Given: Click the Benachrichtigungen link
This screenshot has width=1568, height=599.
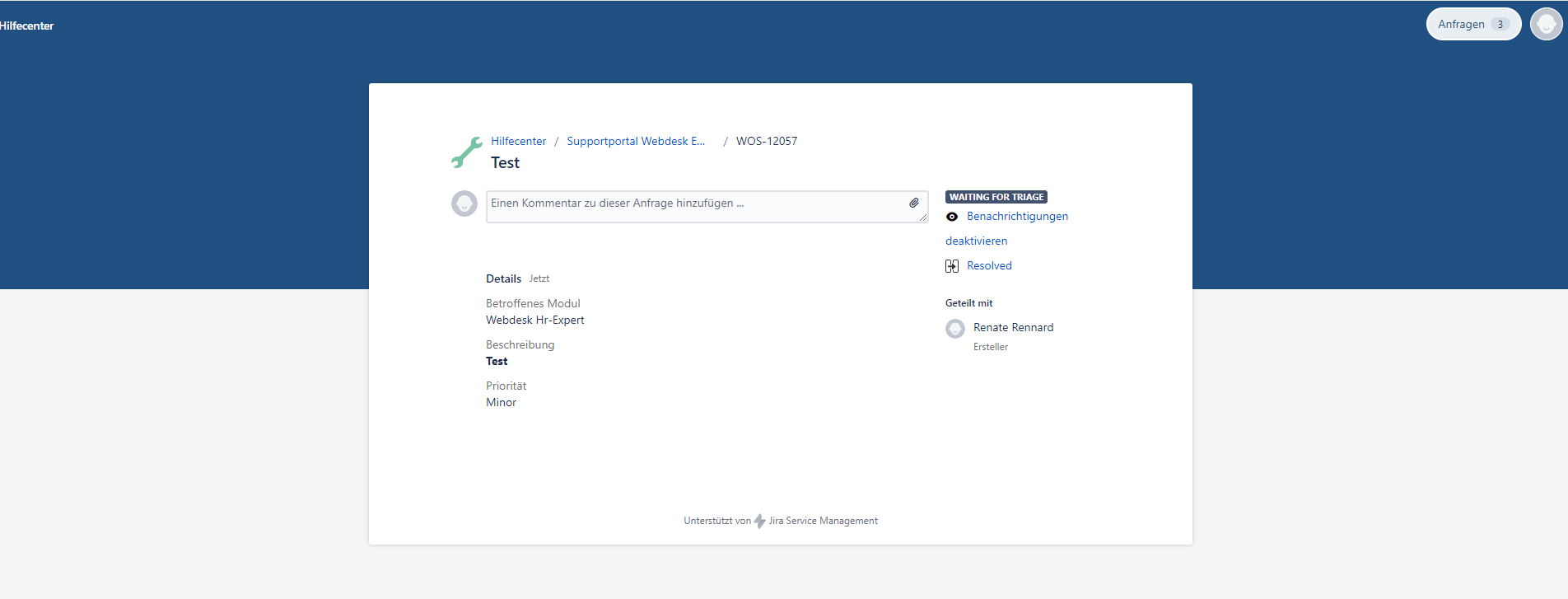Looking at the screenshot, I should tap(1017, 216).
